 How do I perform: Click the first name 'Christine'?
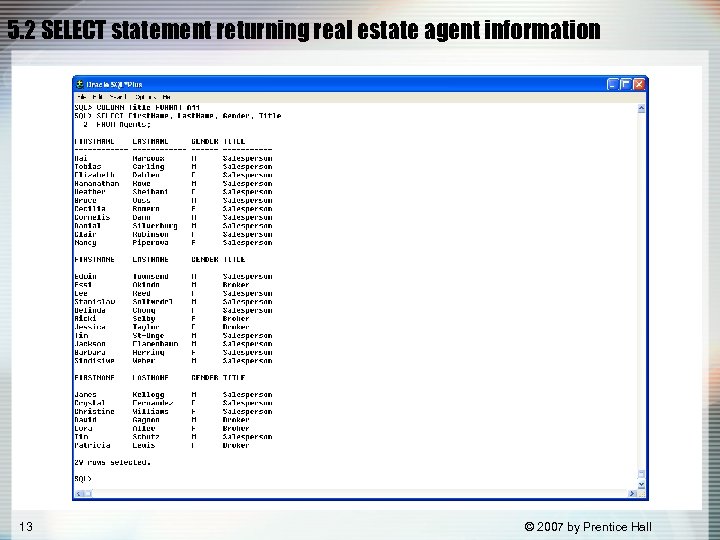(x=95, y=411)
